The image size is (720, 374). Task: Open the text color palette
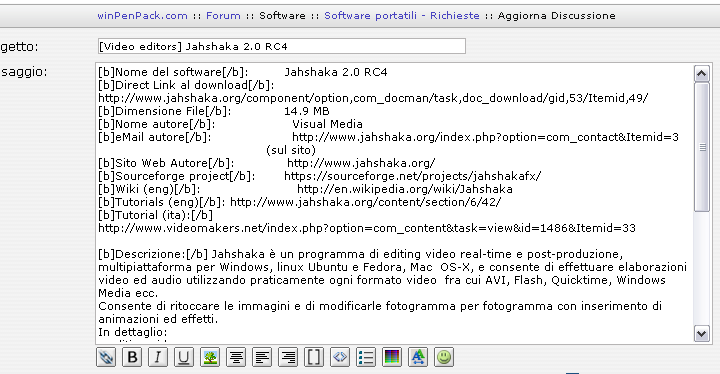[392, 357]
